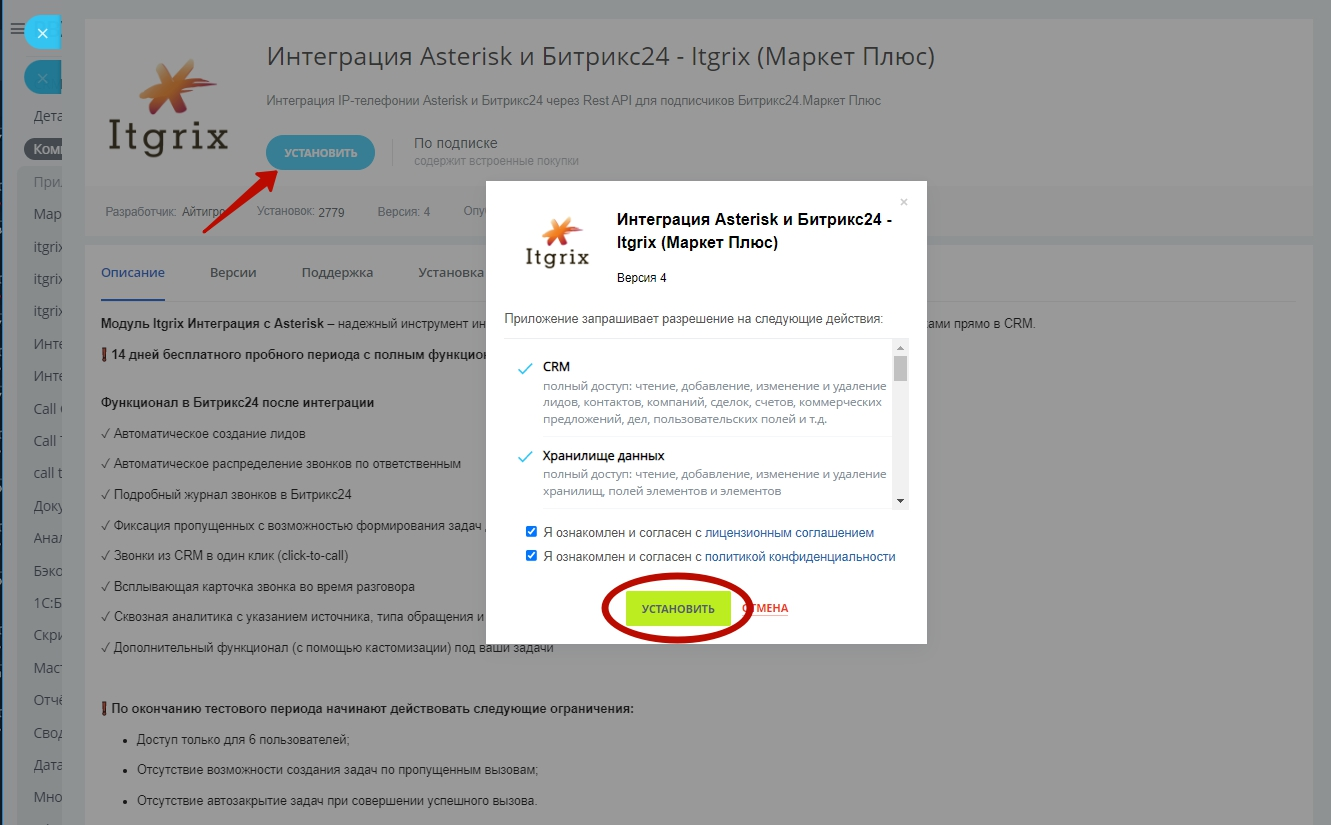Select the Отчё item in left sidebar
This screenshot has height=825, width=1331.
click(48, 700)
